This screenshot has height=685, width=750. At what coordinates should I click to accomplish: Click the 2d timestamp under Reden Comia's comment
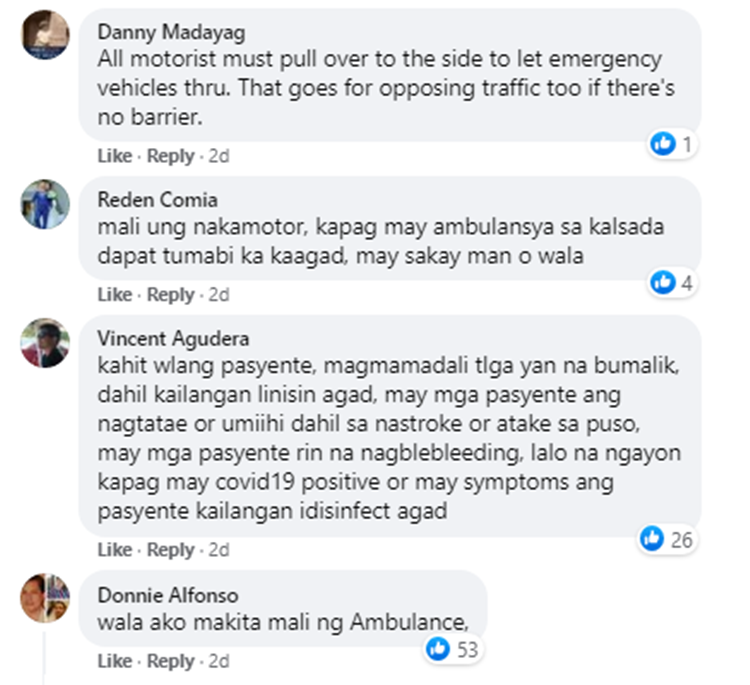tap(219, 295)
